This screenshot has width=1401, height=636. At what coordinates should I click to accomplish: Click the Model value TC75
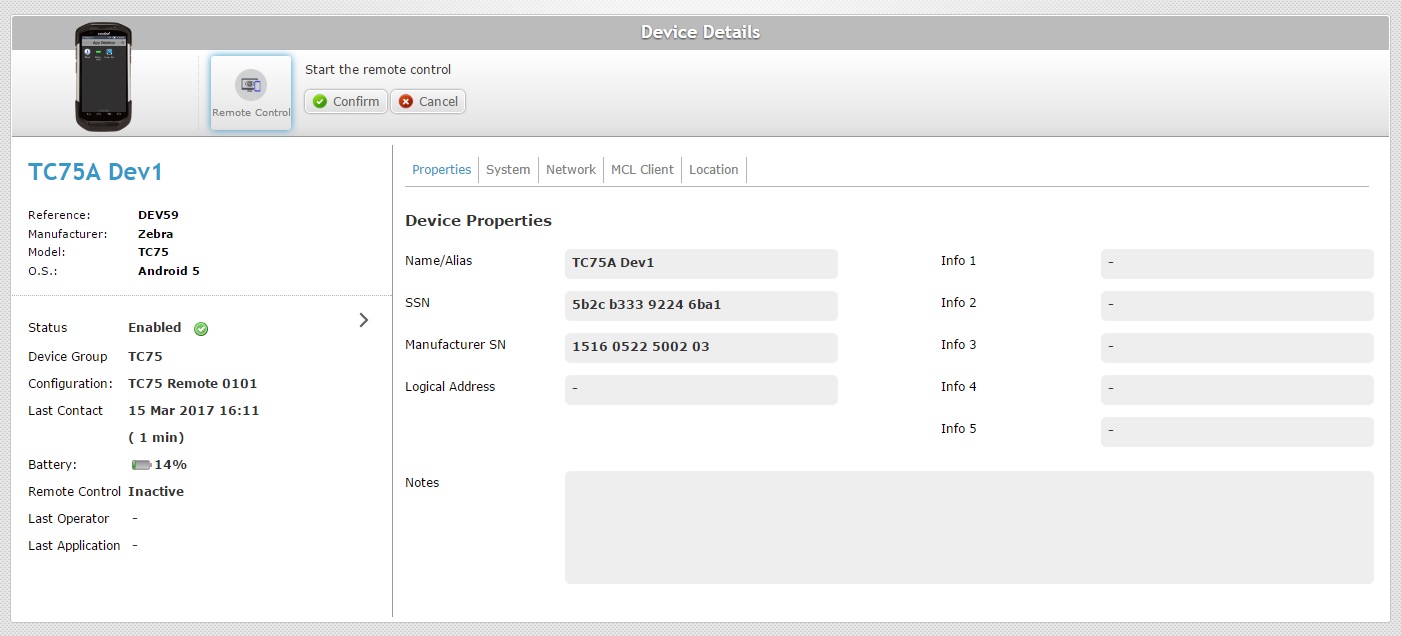(x=153, y=252)
